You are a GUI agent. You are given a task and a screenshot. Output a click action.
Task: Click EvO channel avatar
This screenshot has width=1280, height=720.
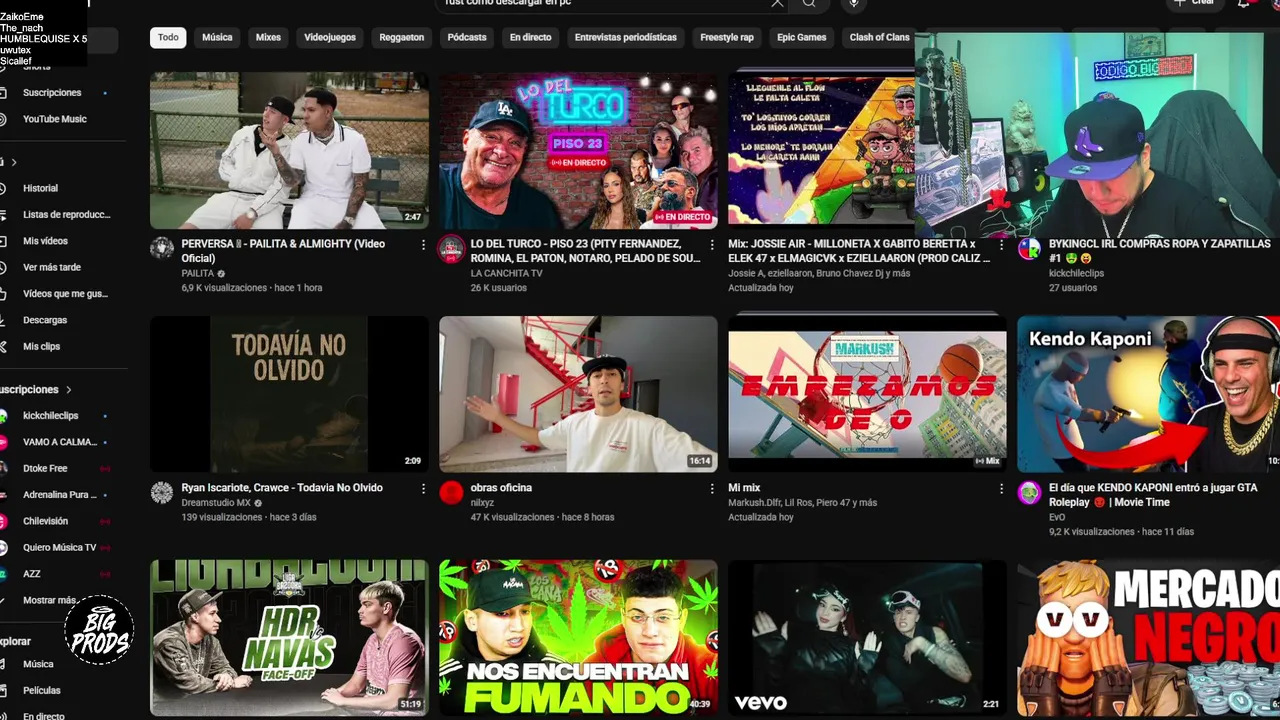pyautogui.click(x=1029, y=492)
